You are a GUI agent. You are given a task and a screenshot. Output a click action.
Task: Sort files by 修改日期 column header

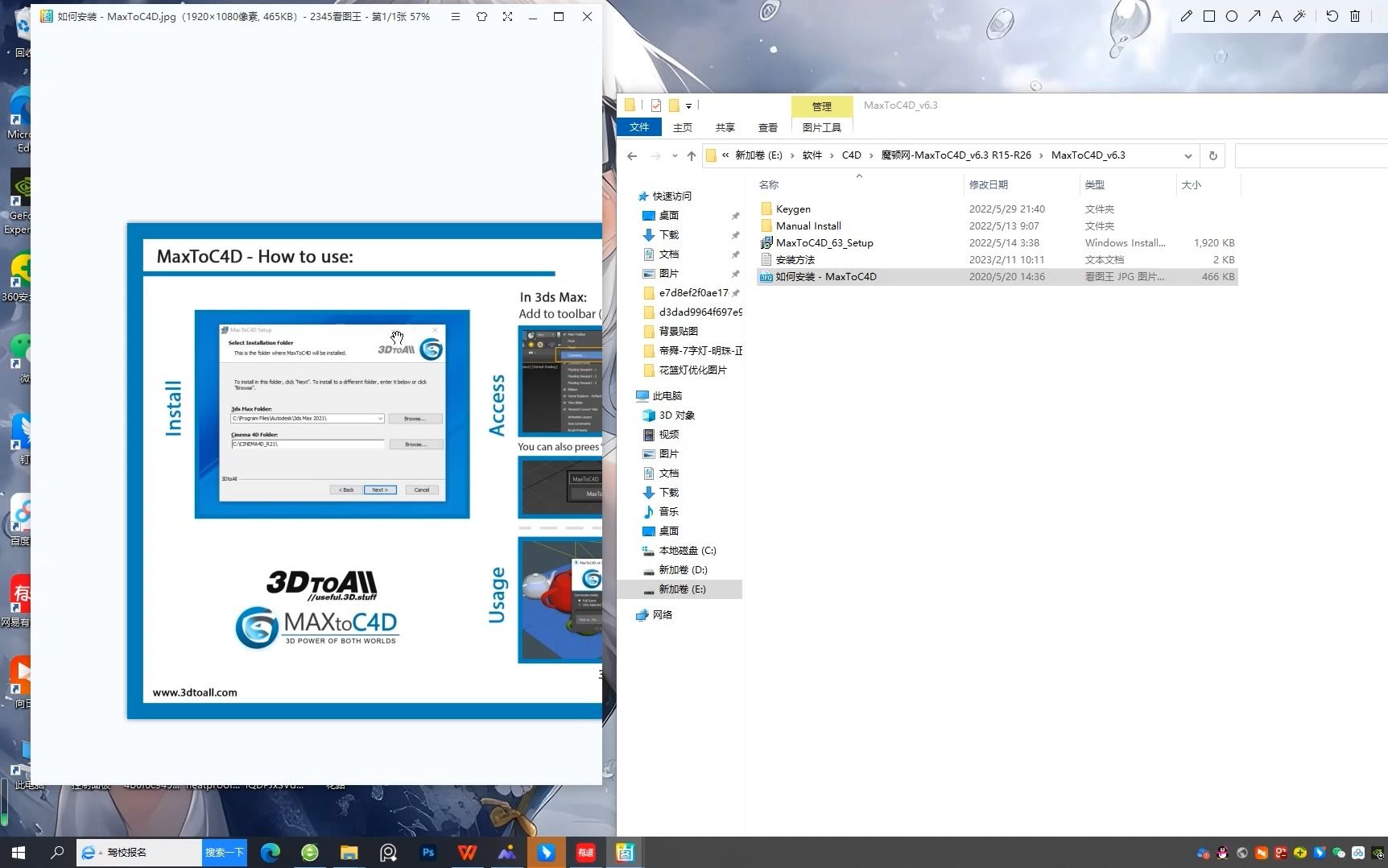tap(989, 185)
